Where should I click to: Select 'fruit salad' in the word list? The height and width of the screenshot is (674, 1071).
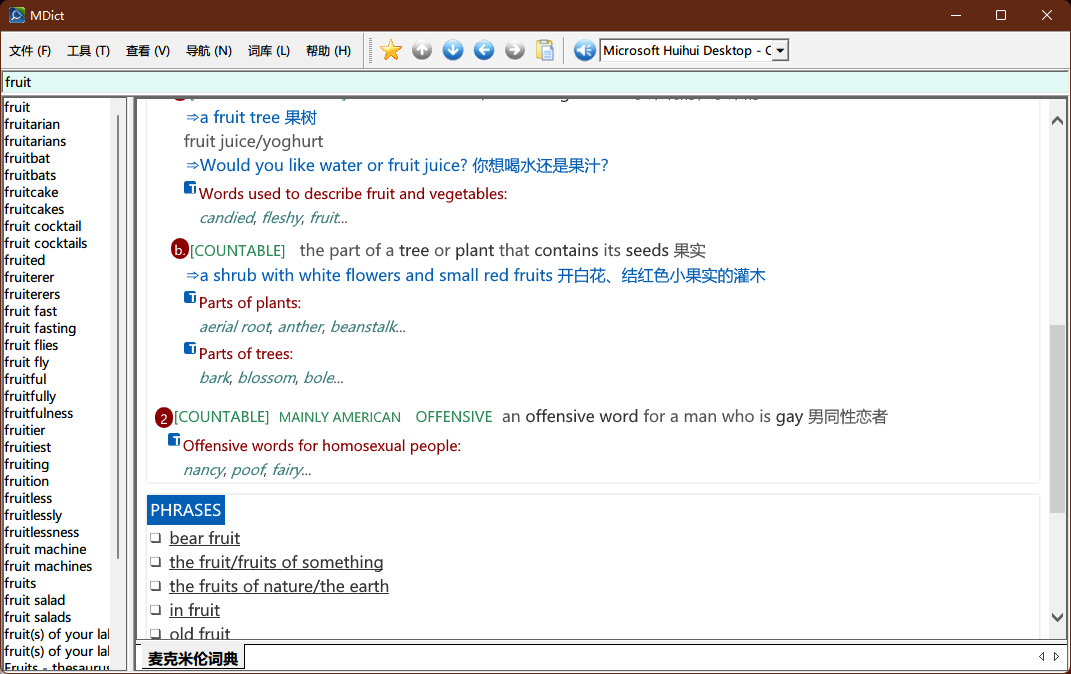point(35,600)
